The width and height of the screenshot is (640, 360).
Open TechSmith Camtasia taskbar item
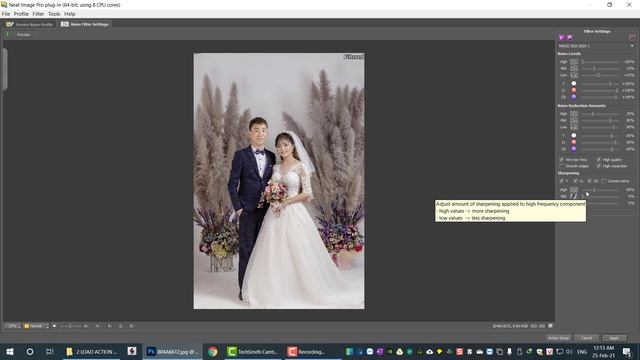point(252,351)
